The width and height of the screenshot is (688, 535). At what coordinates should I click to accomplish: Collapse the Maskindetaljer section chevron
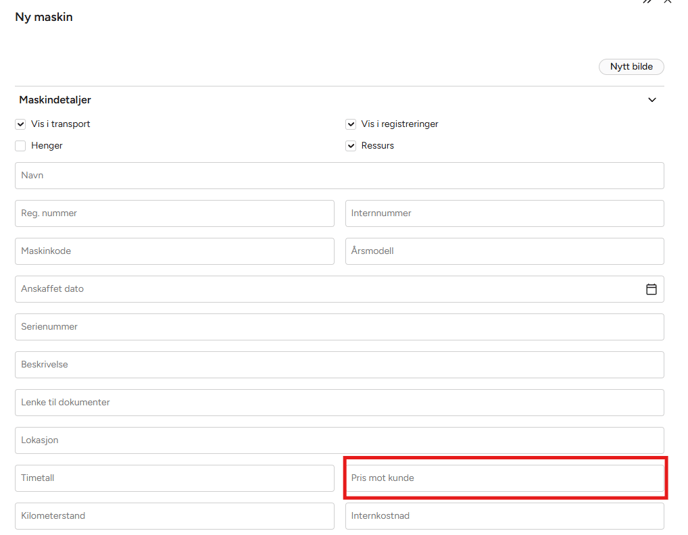tap(652, 100)
